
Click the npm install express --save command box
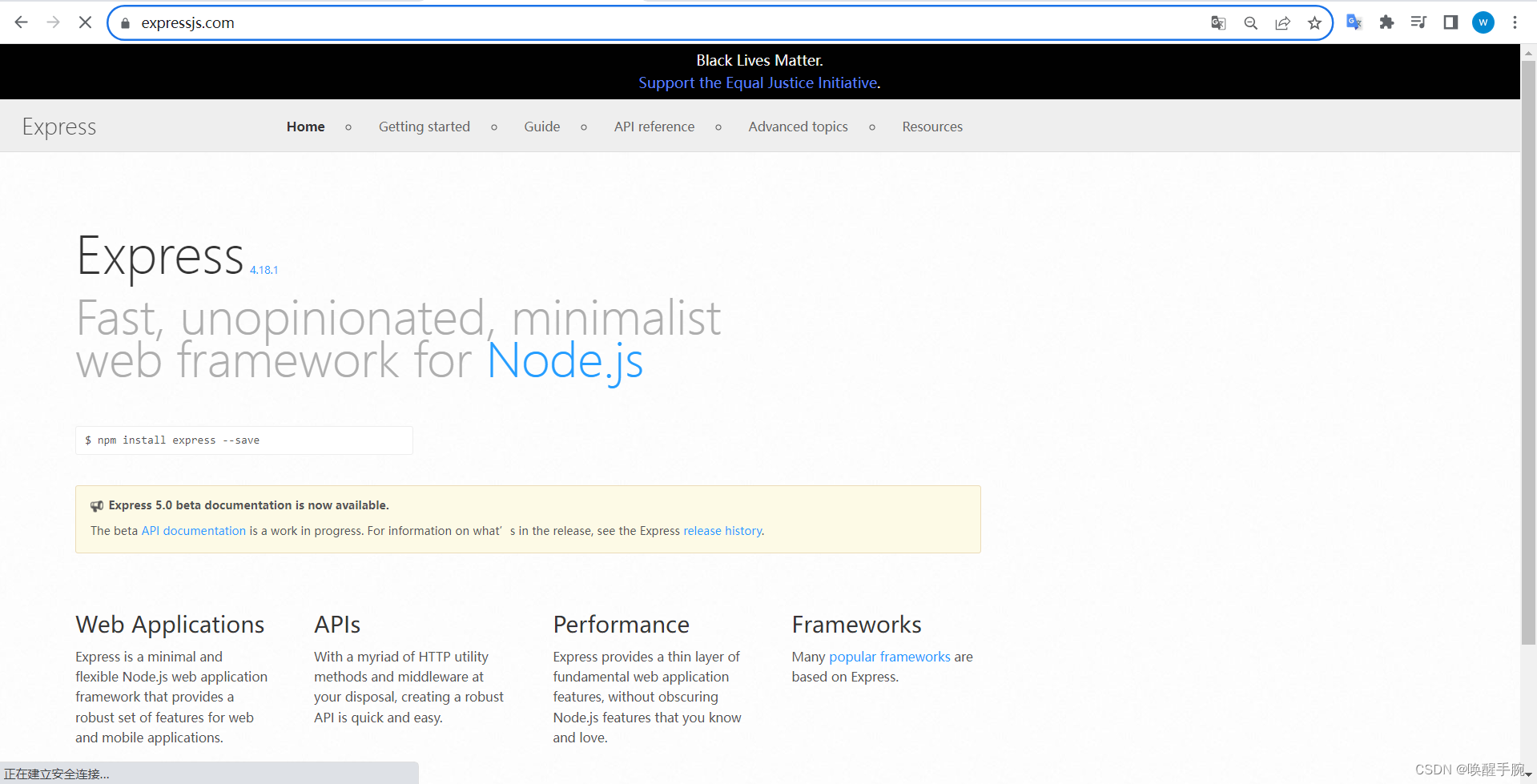[x=244, y=440]
